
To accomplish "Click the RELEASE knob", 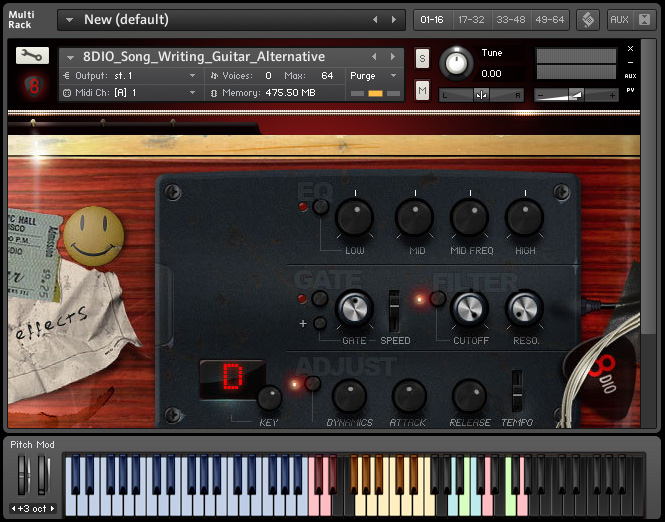I will 469,396.
